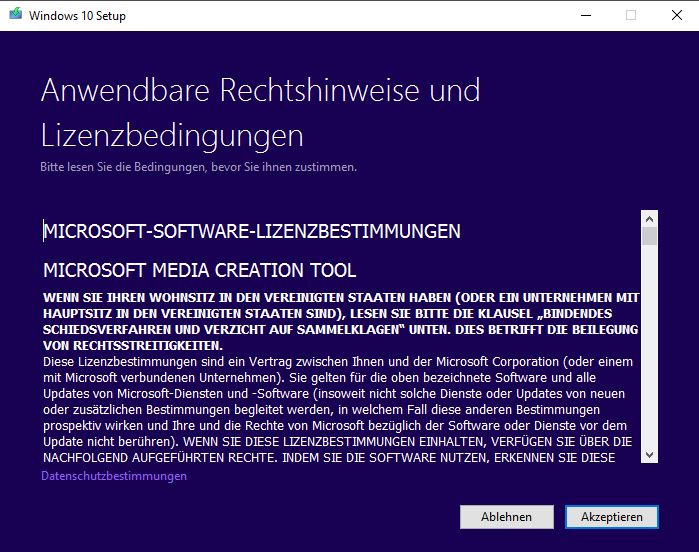Click the line starting 'Diese Lizenzbestimmungen sind ein Vertrag'
This screenshot has height=552, width=699.
337,362
